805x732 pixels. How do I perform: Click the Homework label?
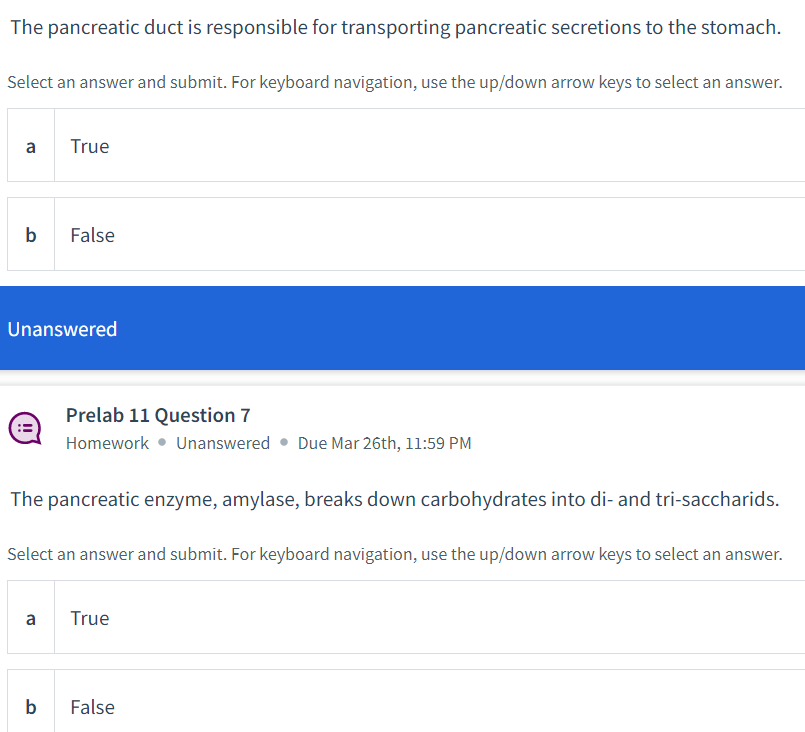pyautogui.click(x=107, y=442)
